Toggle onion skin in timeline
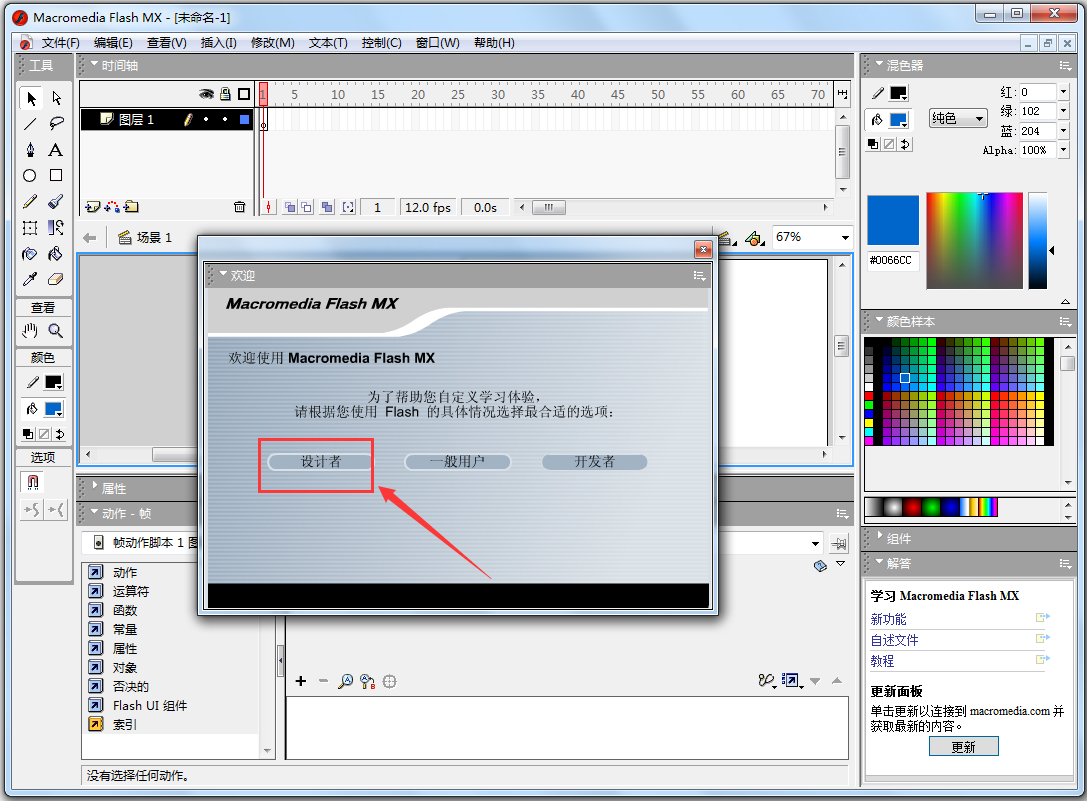Screen dimensions: 1087x801 [290, 207]
